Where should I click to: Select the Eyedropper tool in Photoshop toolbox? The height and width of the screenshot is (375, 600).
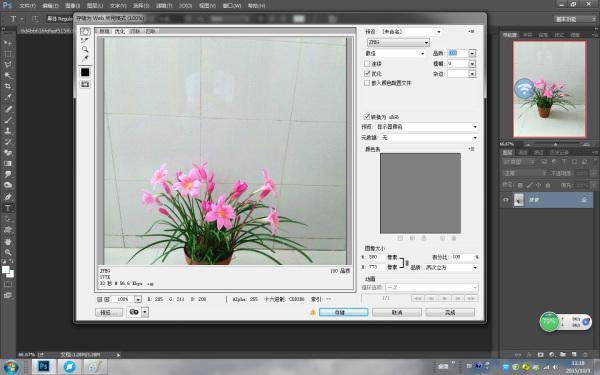[x=8, y=97]
